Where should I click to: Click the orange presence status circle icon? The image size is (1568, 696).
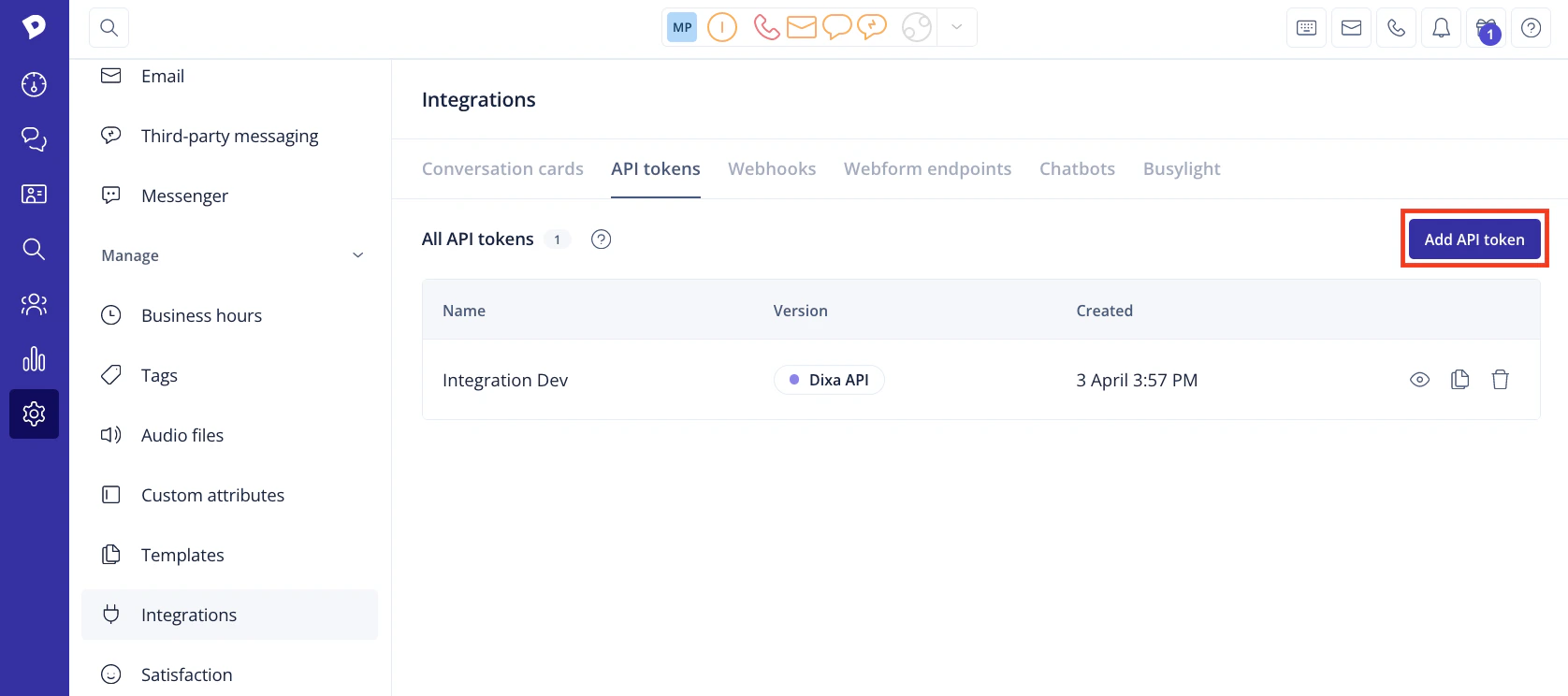click(x=722, y=27)
